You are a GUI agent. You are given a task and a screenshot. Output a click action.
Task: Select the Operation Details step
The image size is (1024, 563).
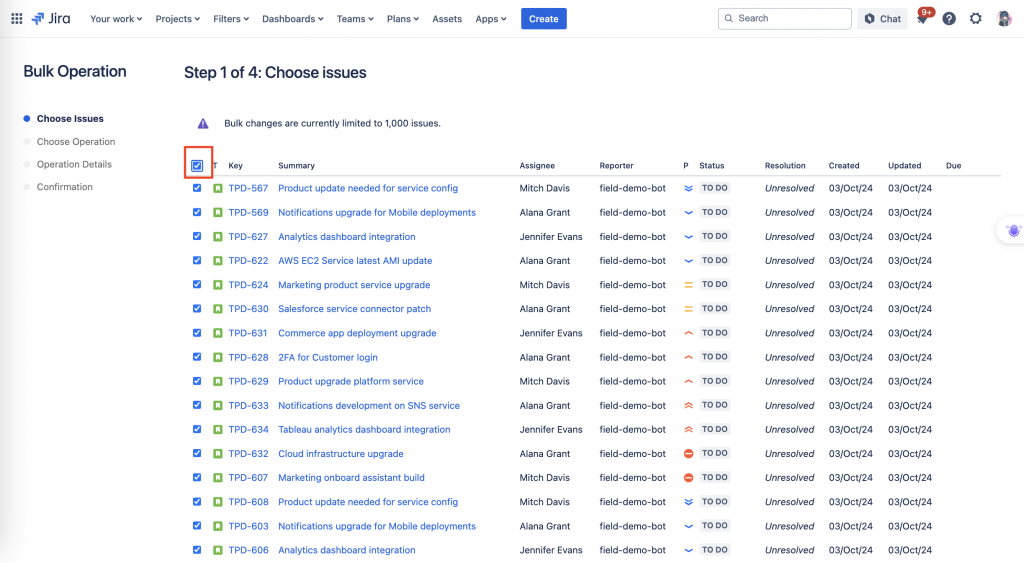click(74, 165)
